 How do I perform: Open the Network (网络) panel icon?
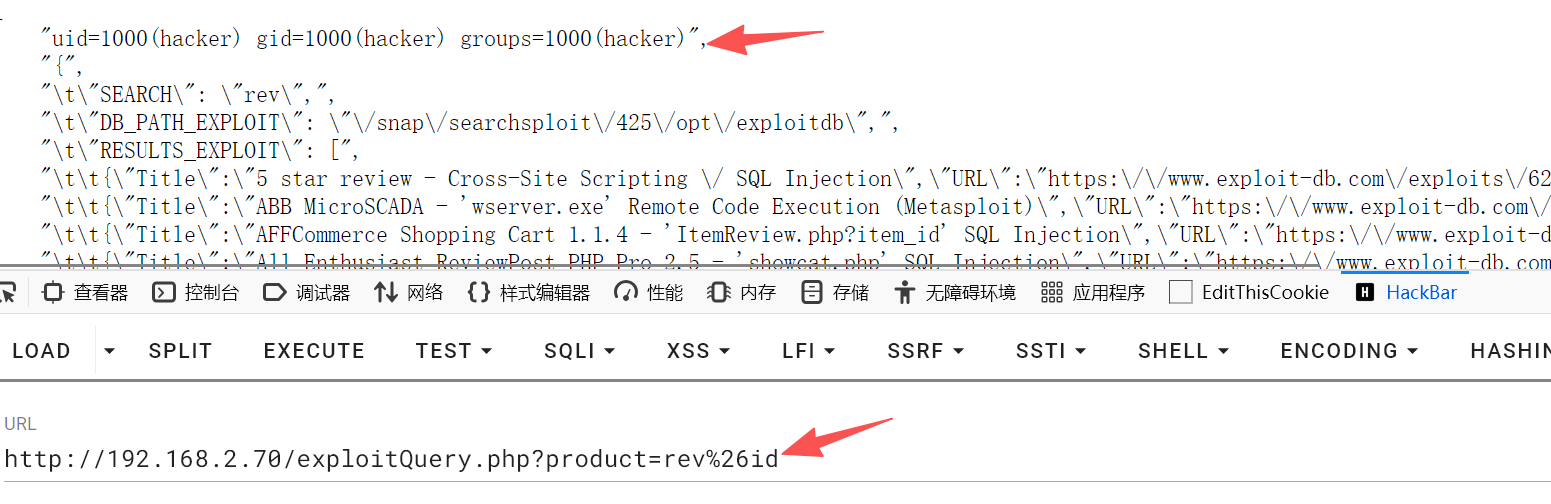point(386,293)
